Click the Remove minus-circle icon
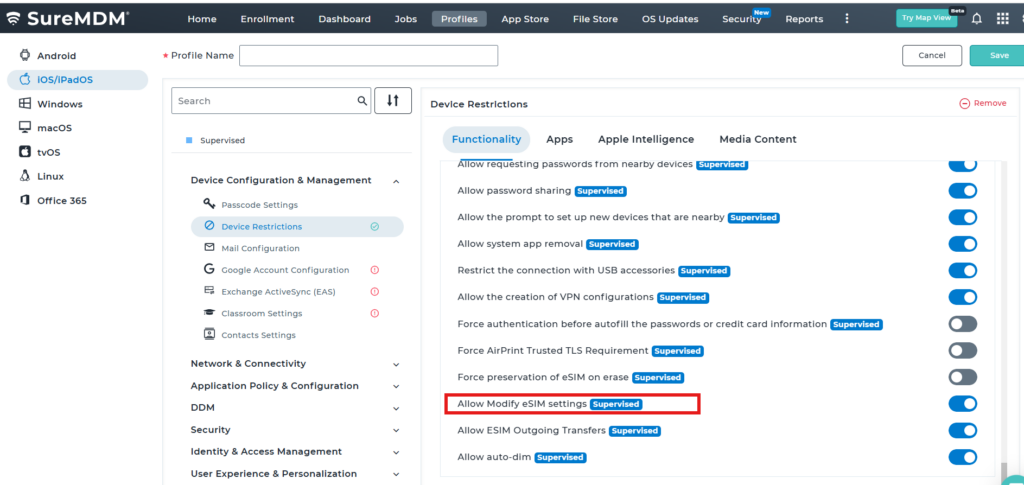1024x485 pixels. point(965,103)
